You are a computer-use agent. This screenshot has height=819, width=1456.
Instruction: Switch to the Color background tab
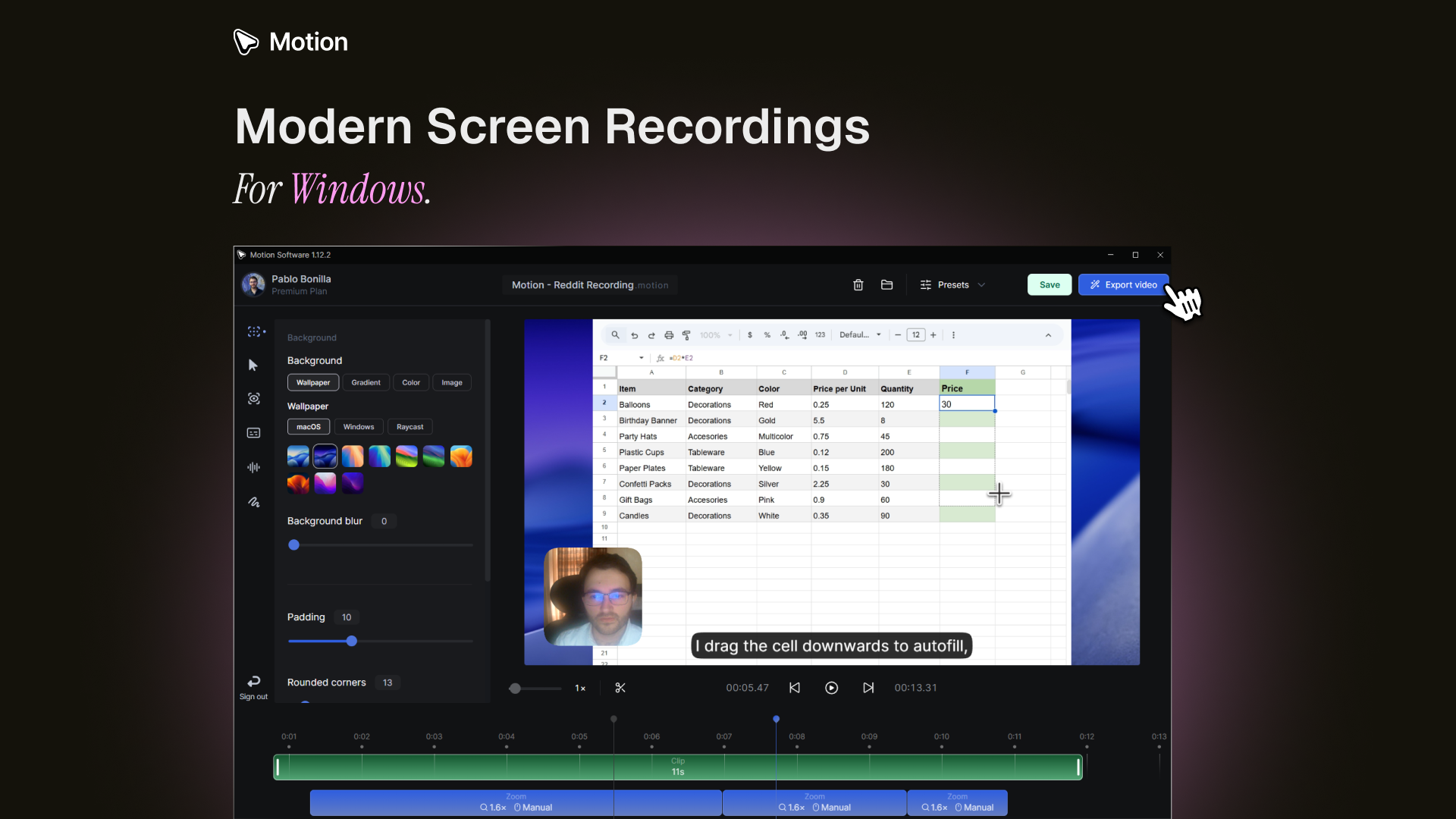click(410, 382)
